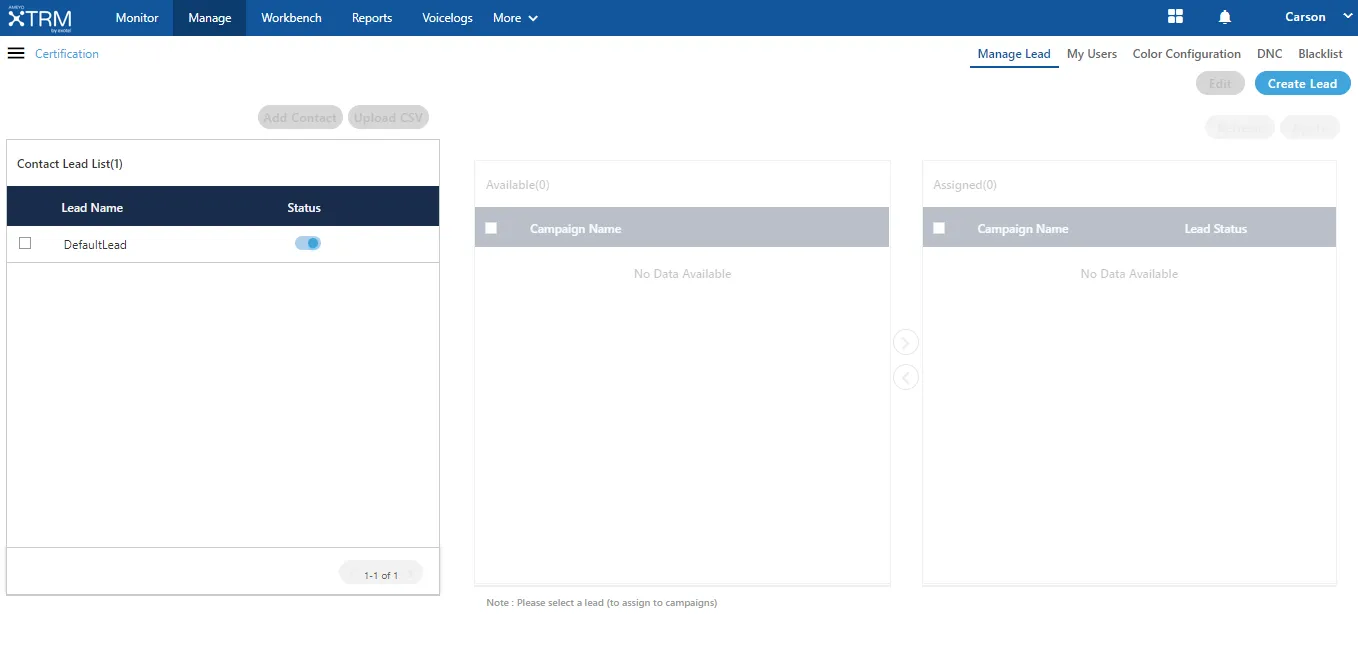Expand the More menu dropdown
This screenshot has height=646, width=1358.
pos(515,18)
